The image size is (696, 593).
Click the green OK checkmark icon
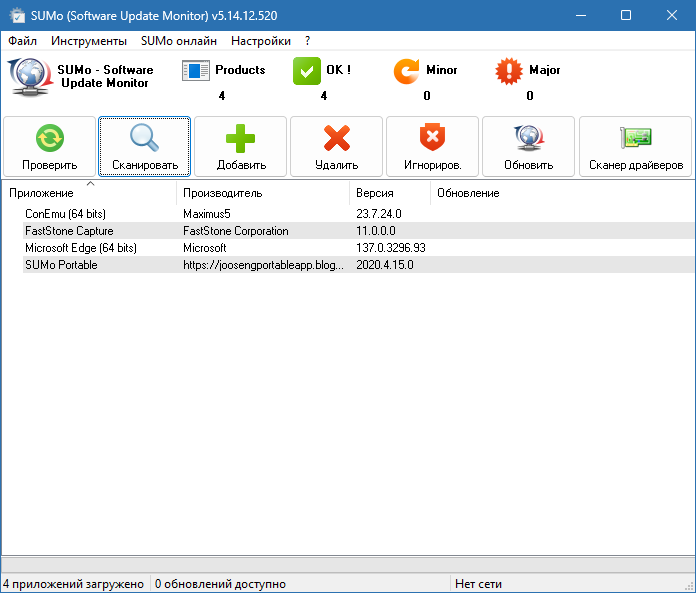point(307,71)
